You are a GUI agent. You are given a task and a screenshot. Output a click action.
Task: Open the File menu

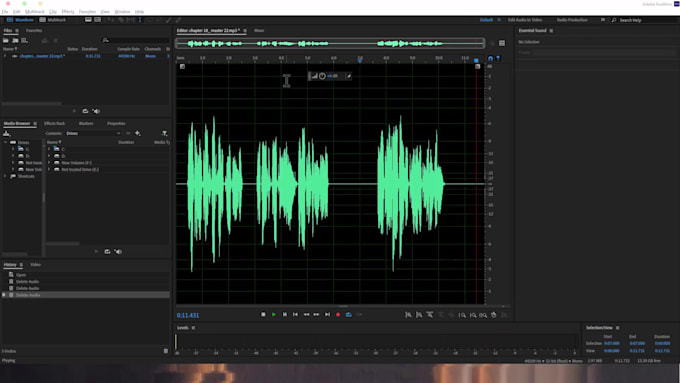[x=5, y=12]
